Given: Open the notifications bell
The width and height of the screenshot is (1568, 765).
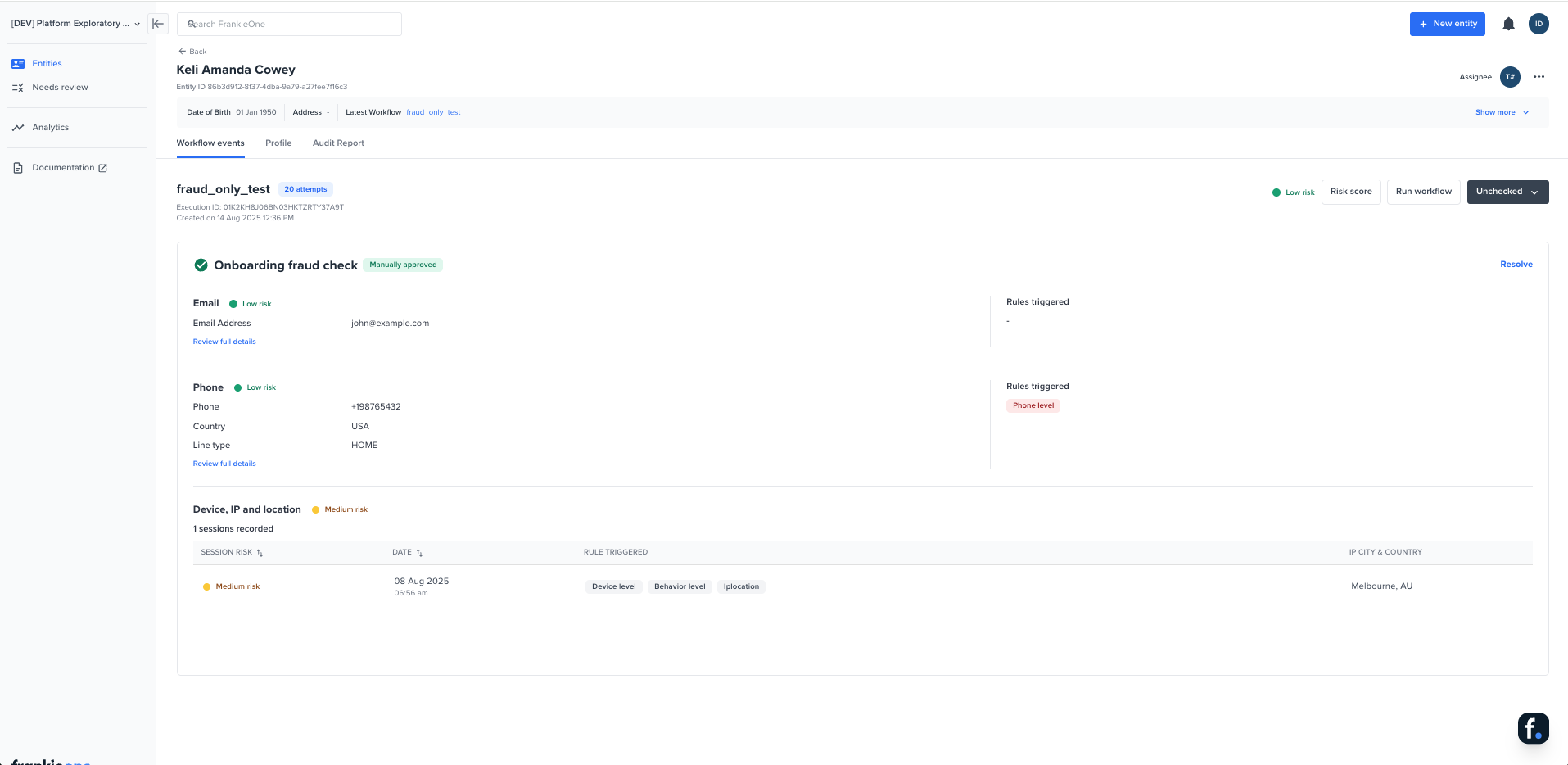Looking at the screenshot, I should (1508, 24).
